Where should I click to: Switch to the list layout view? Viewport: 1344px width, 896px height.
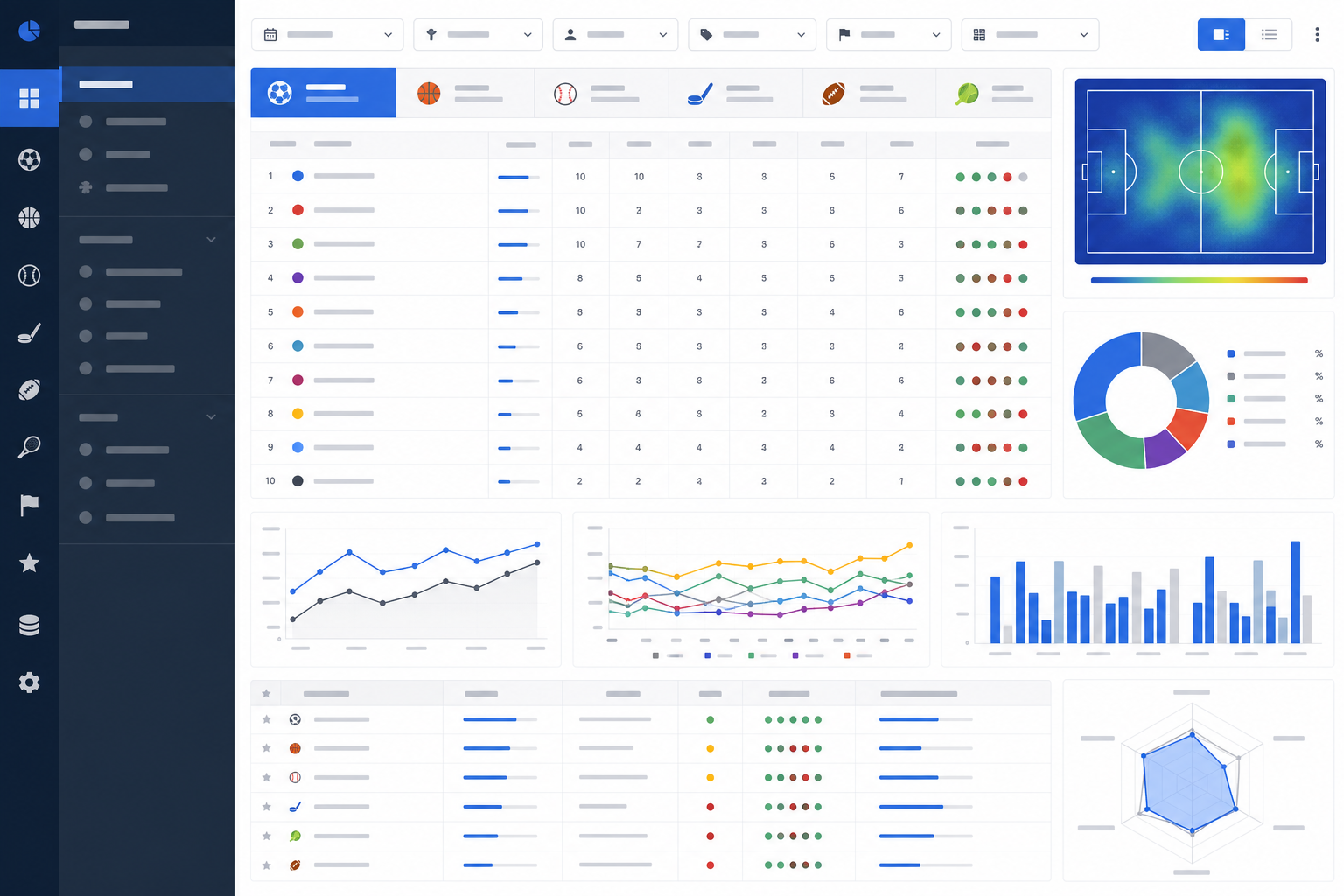pos(1269,34)
